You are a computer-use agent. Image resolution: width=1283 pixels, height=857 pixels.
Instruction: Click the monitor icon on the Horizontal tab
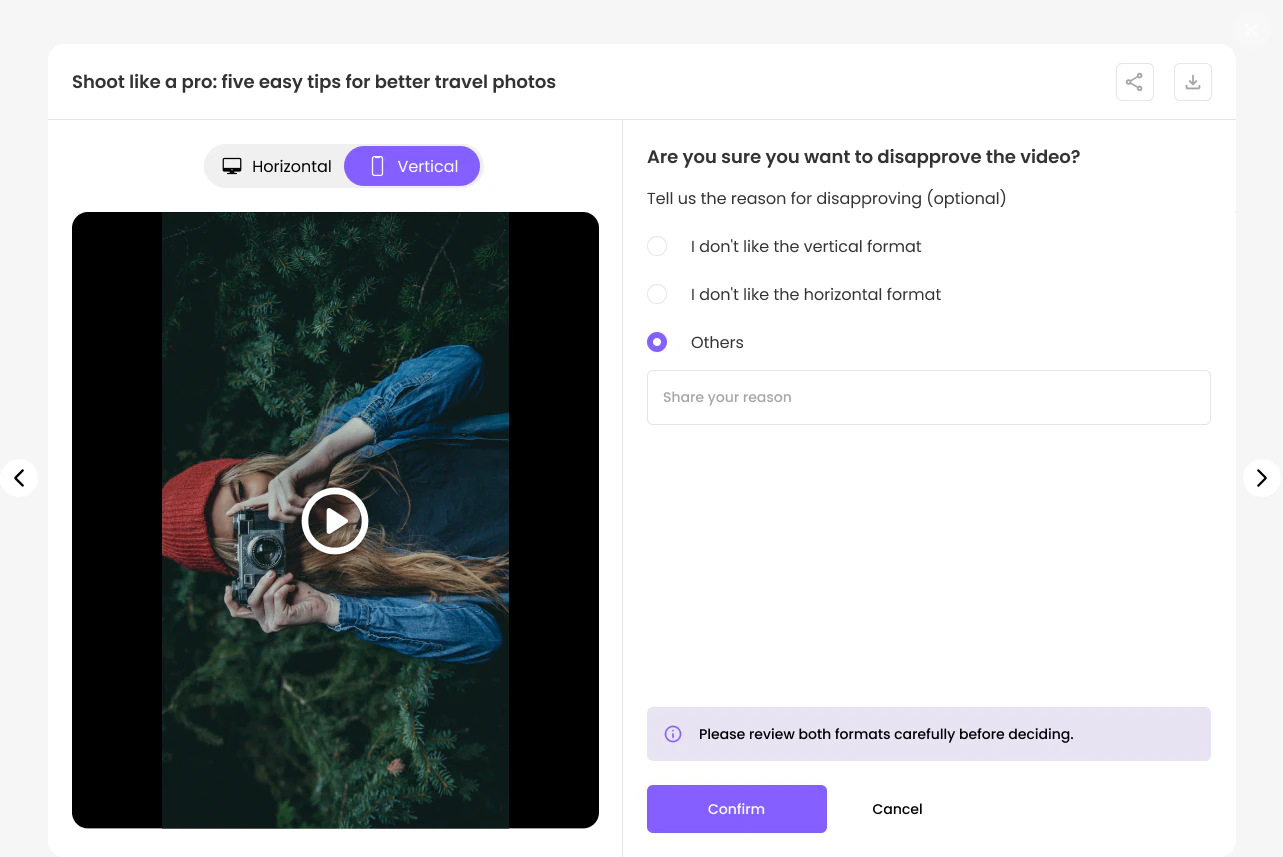point(232,166)
